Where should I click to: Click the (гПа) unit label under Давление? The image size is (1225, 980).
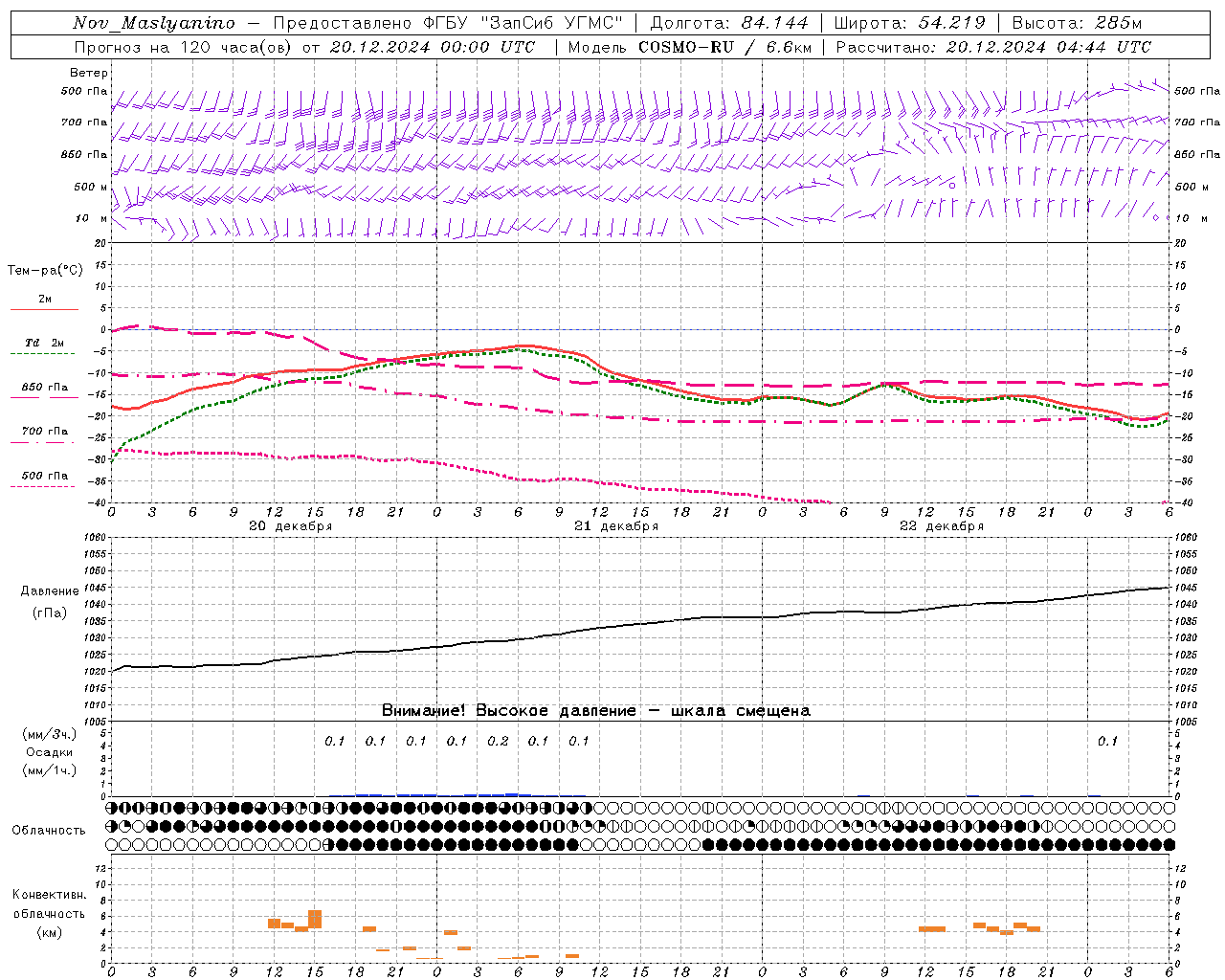[49, 612]
